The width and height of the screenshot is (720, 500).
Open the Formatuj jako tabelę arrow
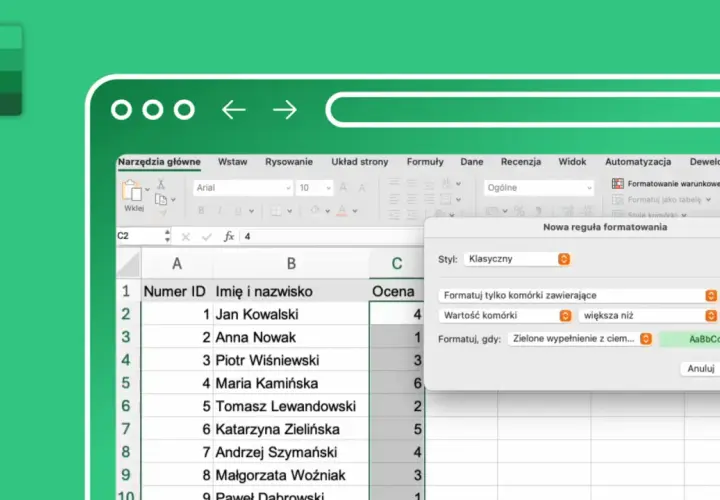[x=709, y=200]
